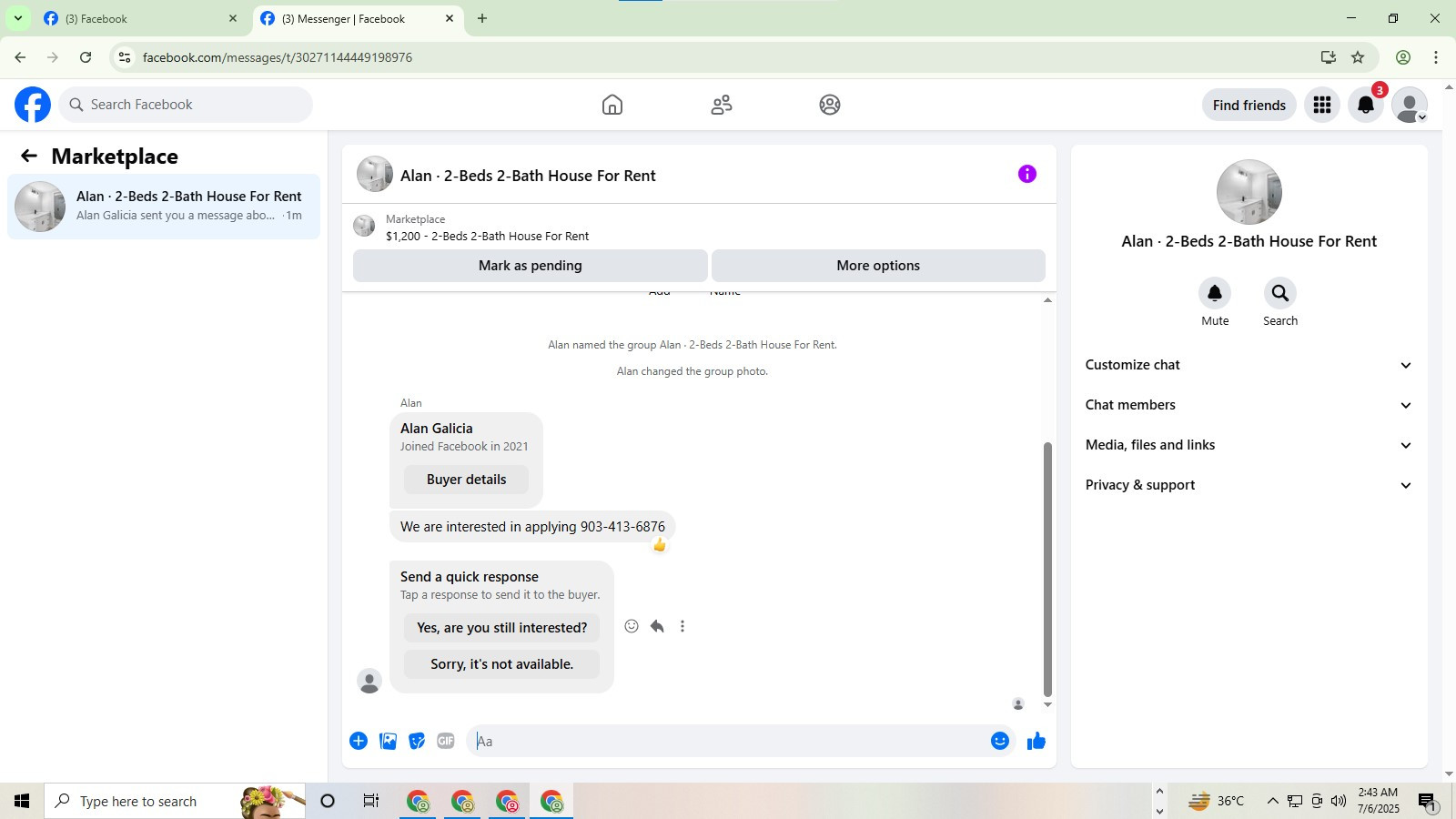Image resolution: width=1456 pixels, height=819 pixels.
Task: React to message with smiley icon
Action: point(632,626)
